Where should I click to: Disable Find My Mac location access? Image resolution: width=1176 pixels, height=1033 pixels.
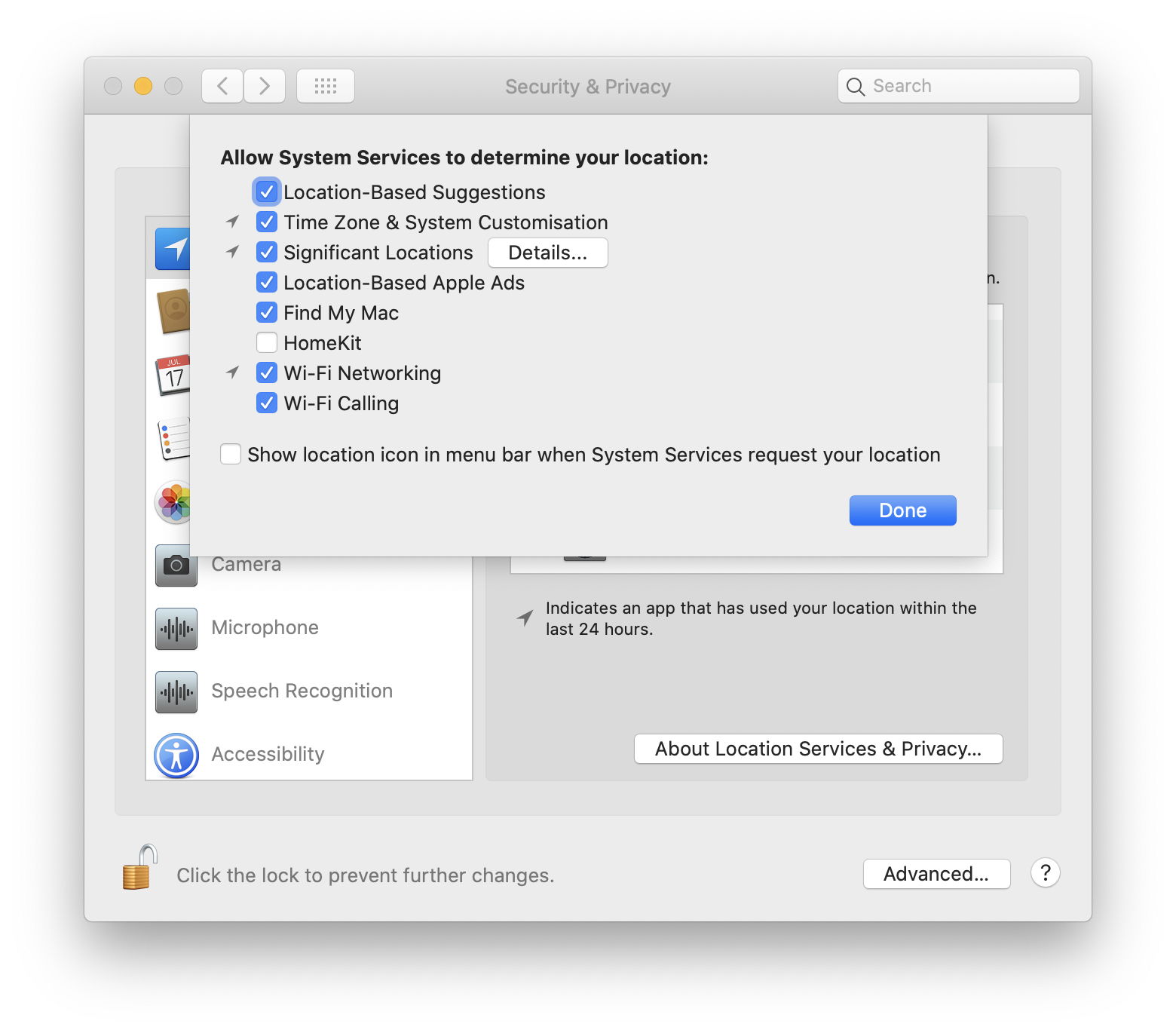[267, 313]
